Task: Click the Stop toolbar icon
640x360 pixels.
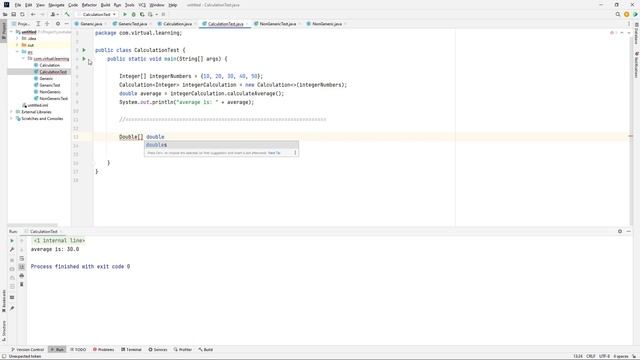Action: [x=163, y=14]
